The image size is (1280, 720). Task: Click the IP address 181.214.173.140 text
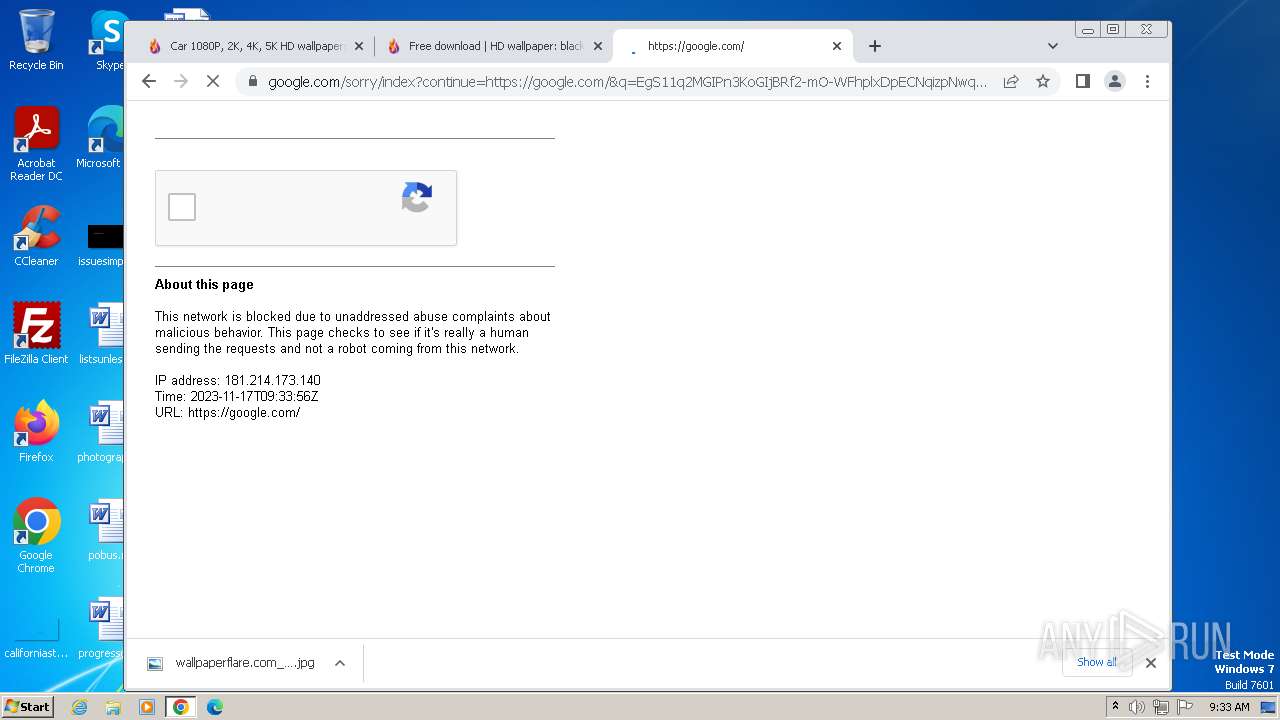238,381
